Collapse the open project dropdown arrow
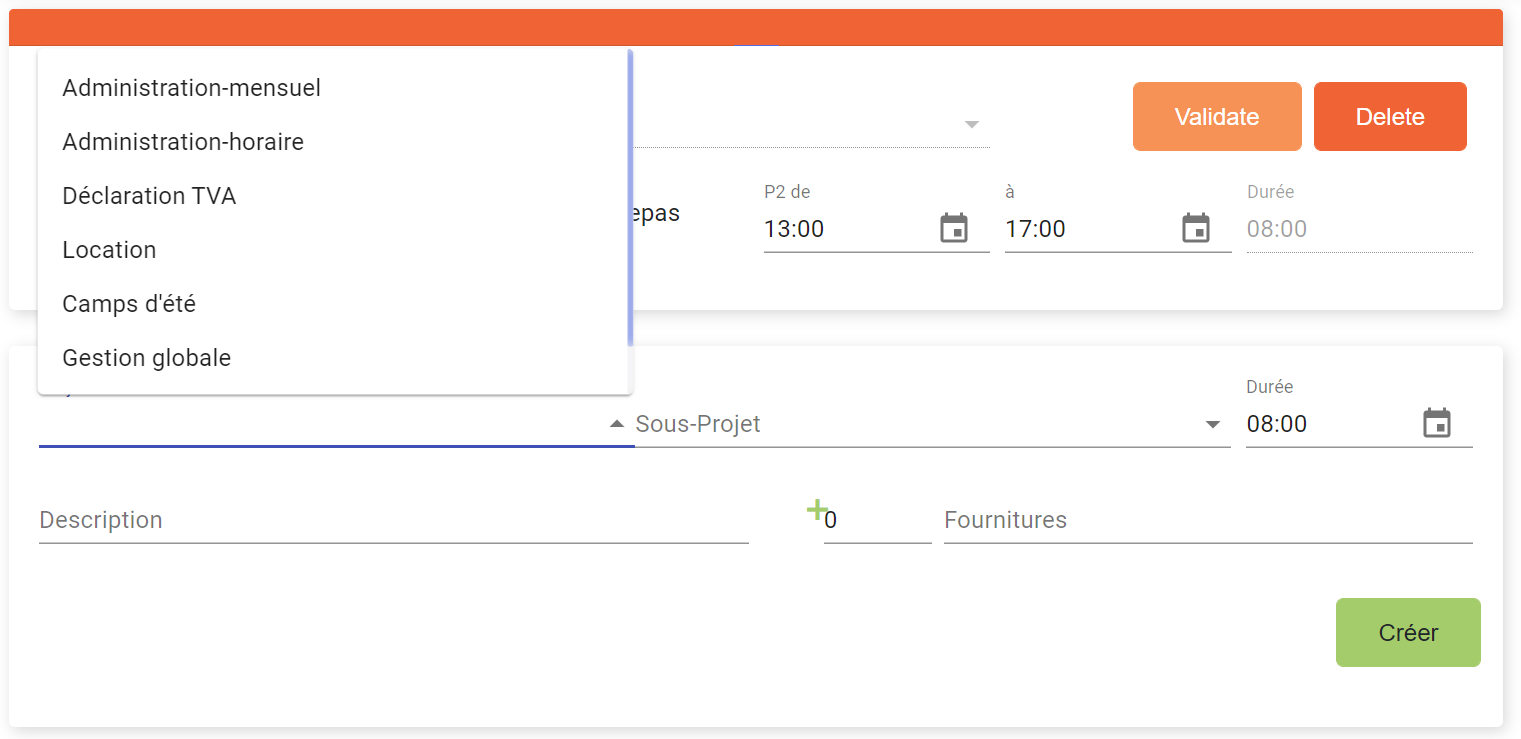The image size is (1521, 739). pyautogui.click(x=617, y=424)
